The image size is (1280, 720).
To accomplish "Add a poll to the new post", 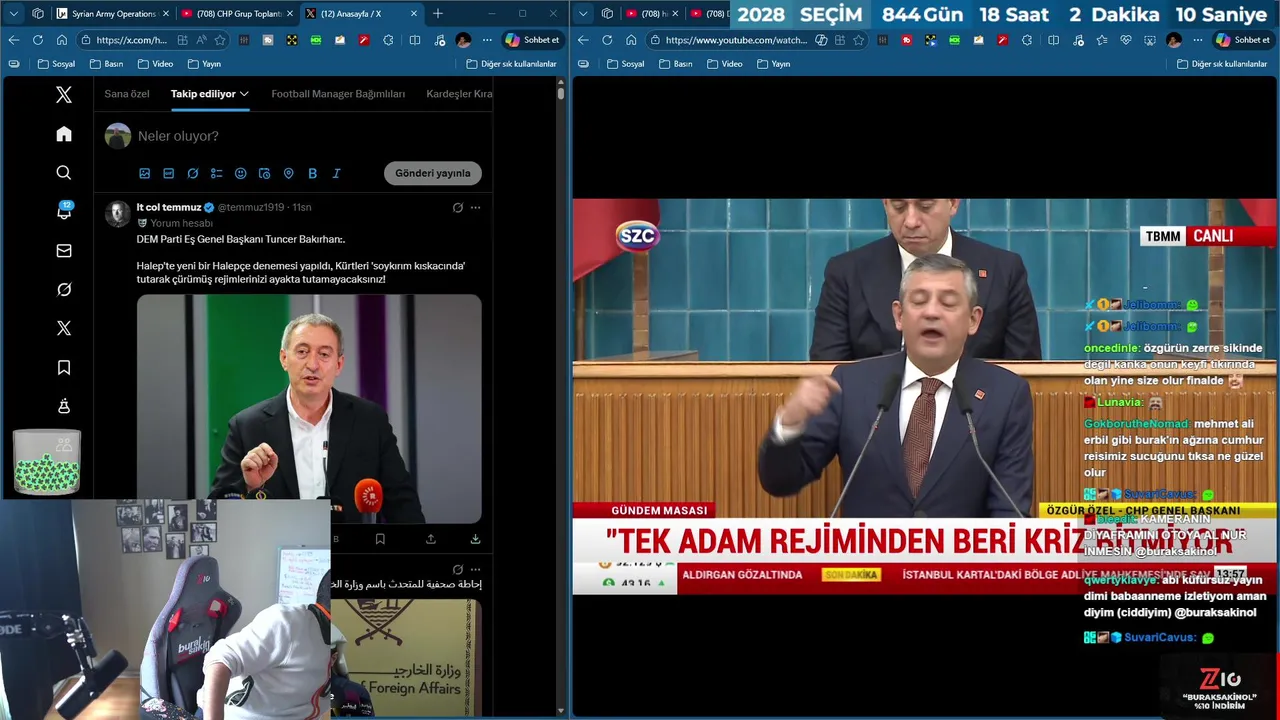I will point(216,173).
